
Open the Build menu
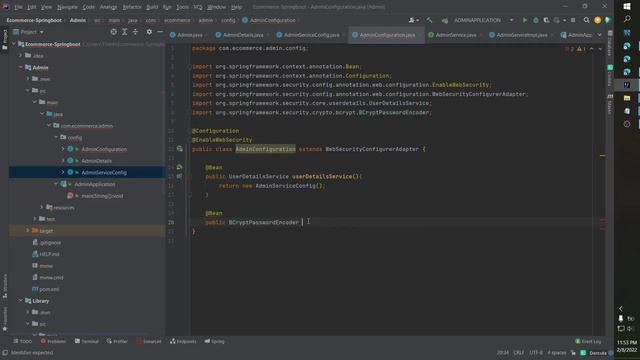(152, 7)
